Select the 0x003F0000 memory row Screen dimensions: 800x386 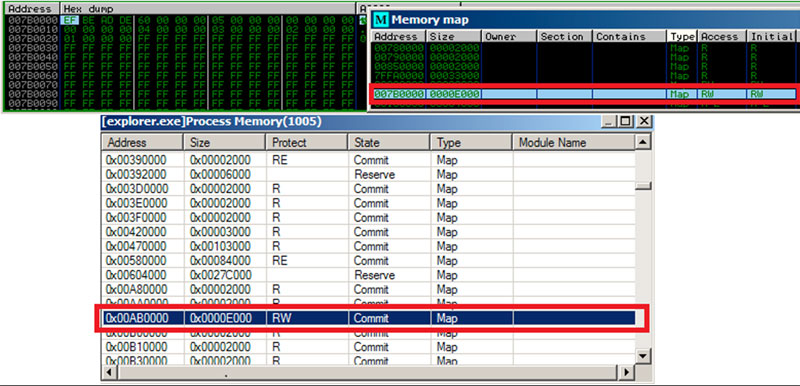368,218
